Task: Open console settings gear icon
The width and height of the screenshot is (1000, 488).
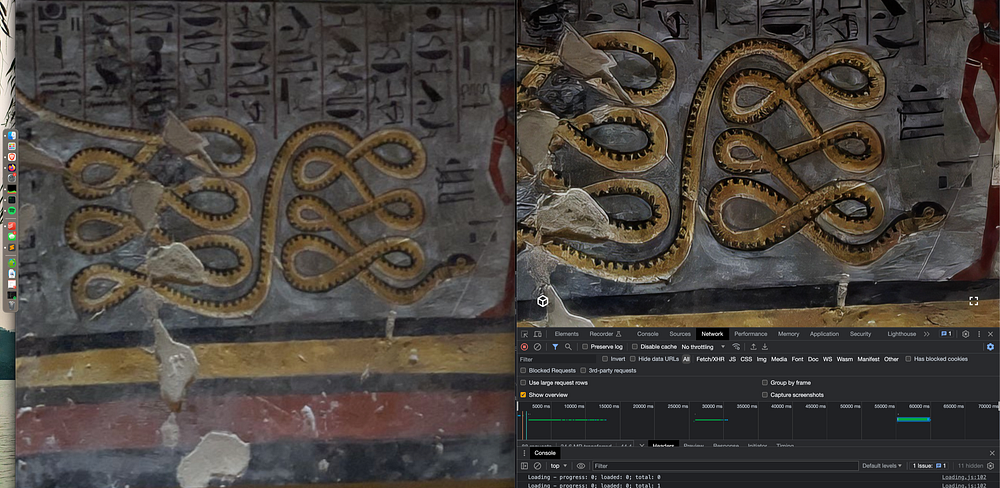Action: click(990, 466)
